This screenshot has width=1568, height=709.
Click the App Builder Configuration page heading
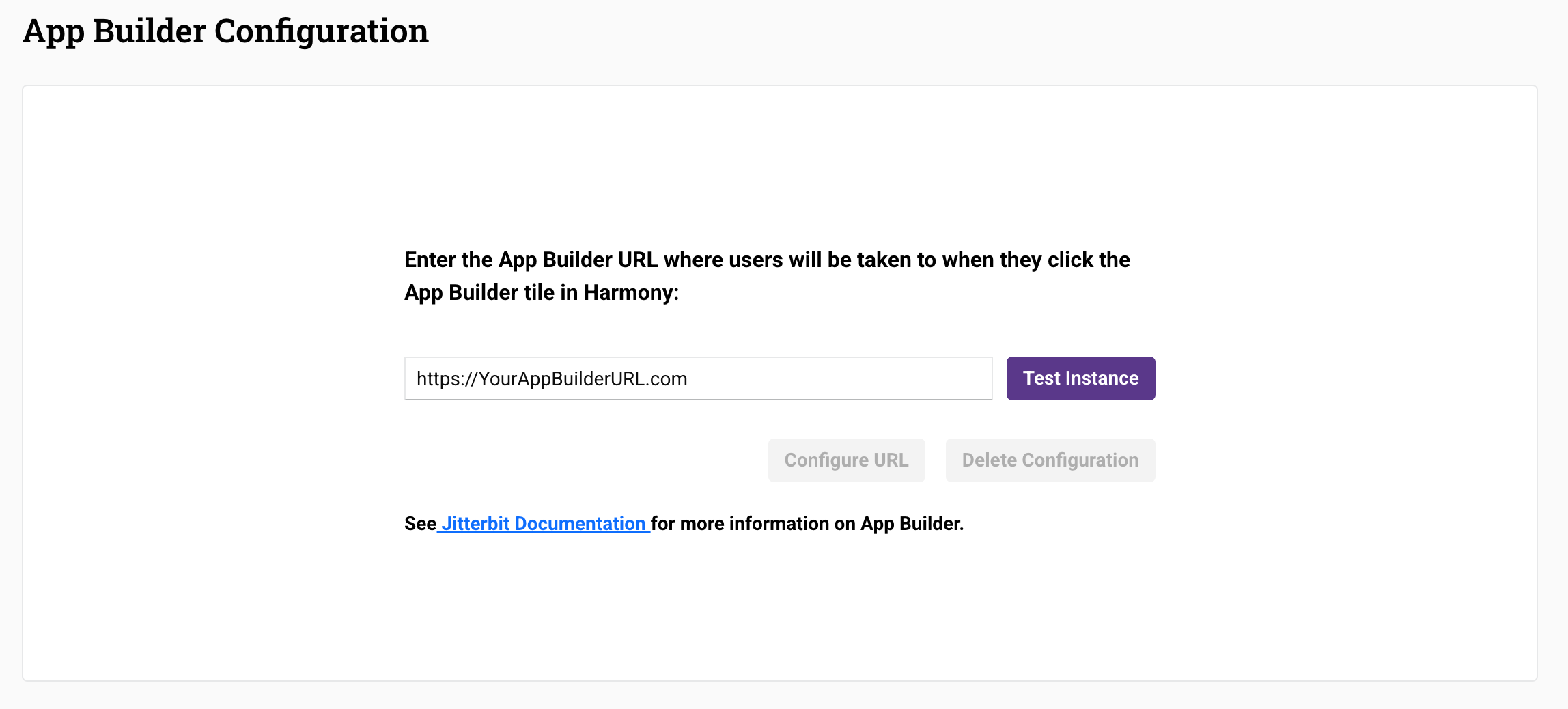point(227,30)
